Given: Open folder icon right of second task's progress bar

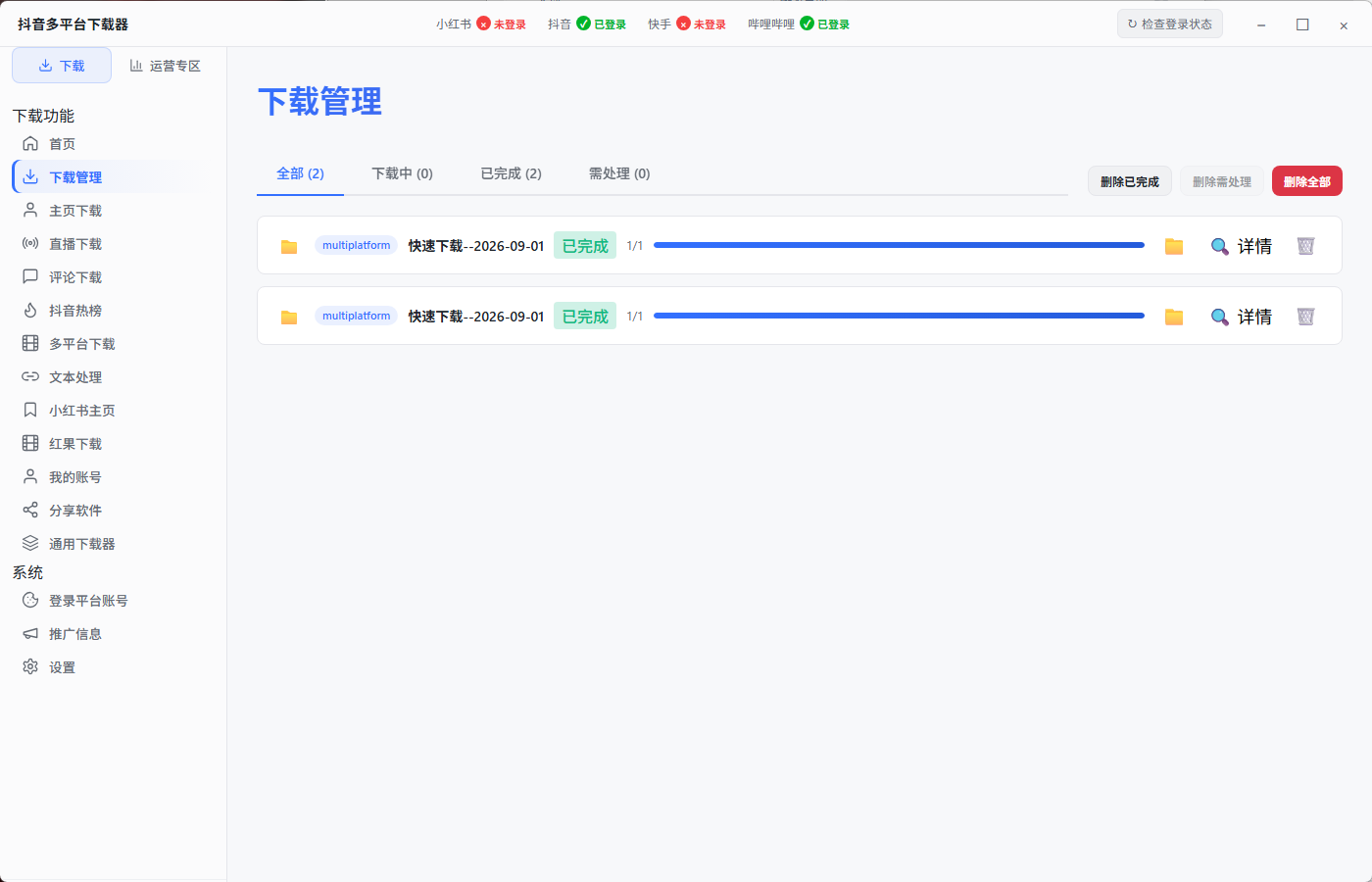Looking at the screenshot, I should [1174, 317].
